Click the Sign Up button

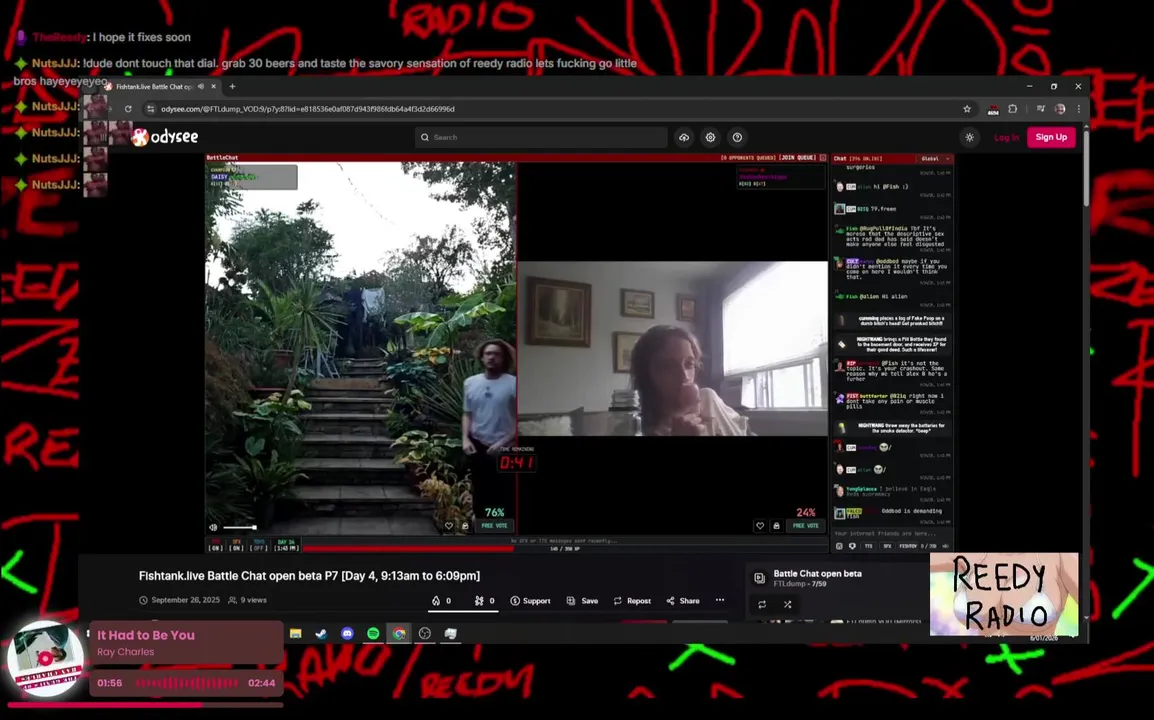[1051, 137]
